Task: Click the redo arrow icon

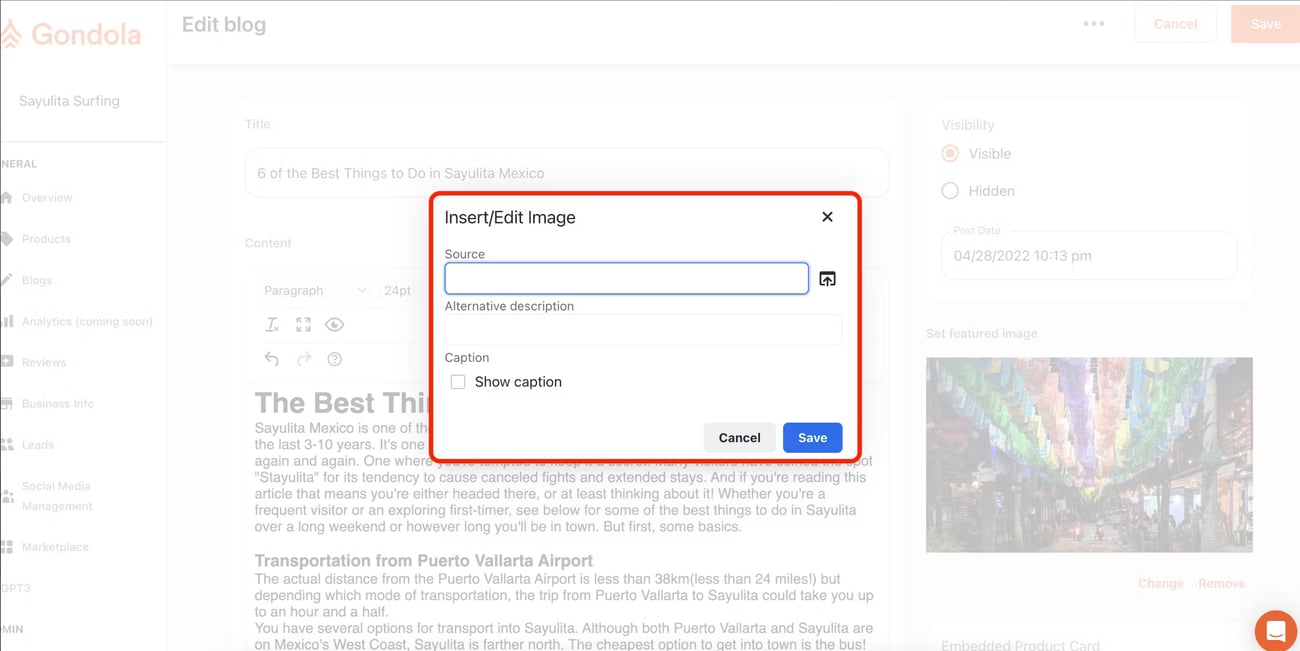Action: [x=304, y=359]
